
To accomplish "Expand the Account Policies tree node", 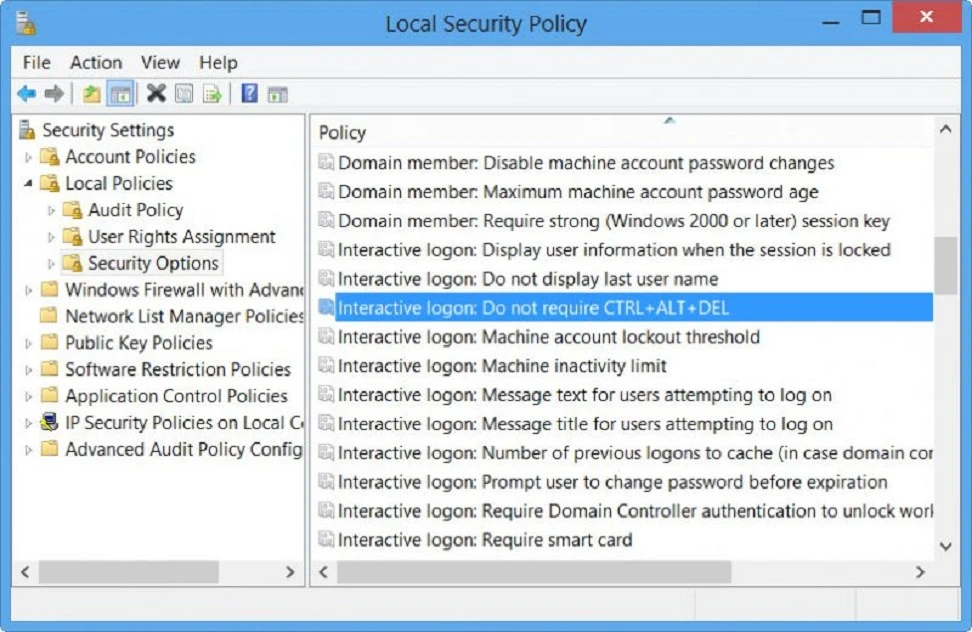I will [28, 157].
